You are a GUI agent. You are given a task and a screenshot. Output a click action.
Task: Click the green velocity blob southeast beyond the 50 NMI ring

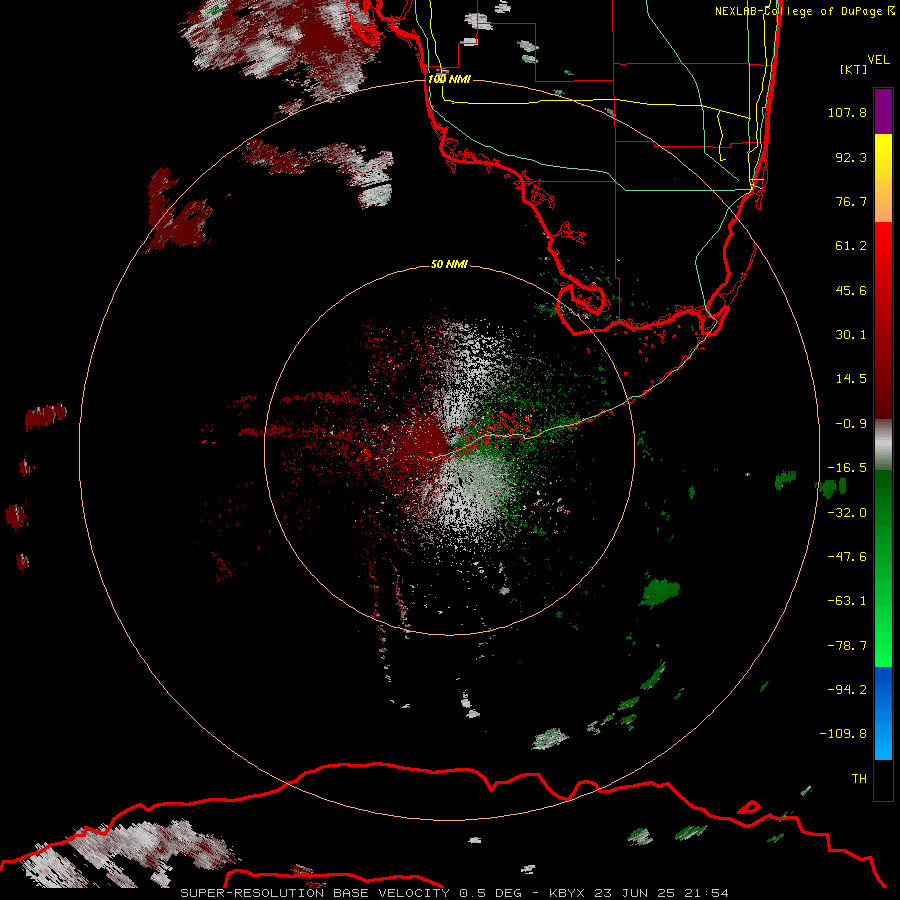pos(660,592)
